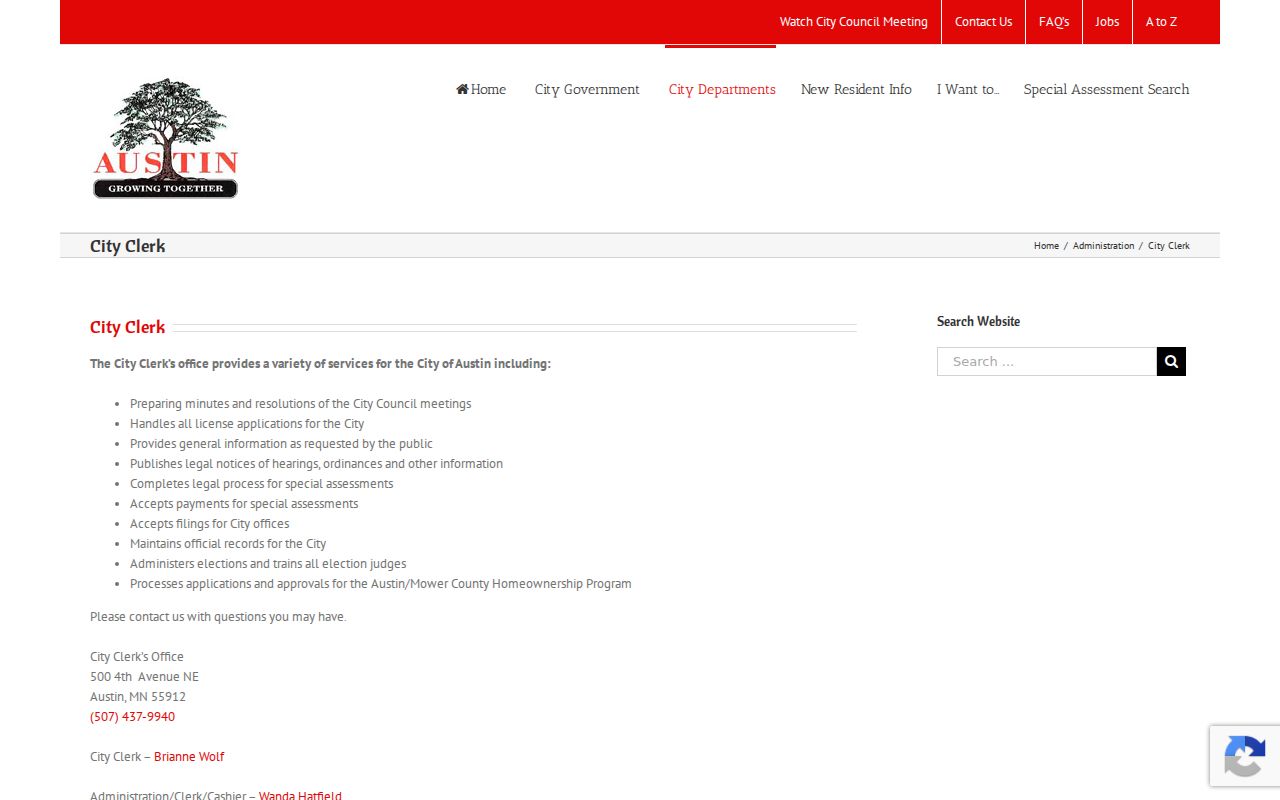
Task: Open the City Departments menu
Action: 722,89
